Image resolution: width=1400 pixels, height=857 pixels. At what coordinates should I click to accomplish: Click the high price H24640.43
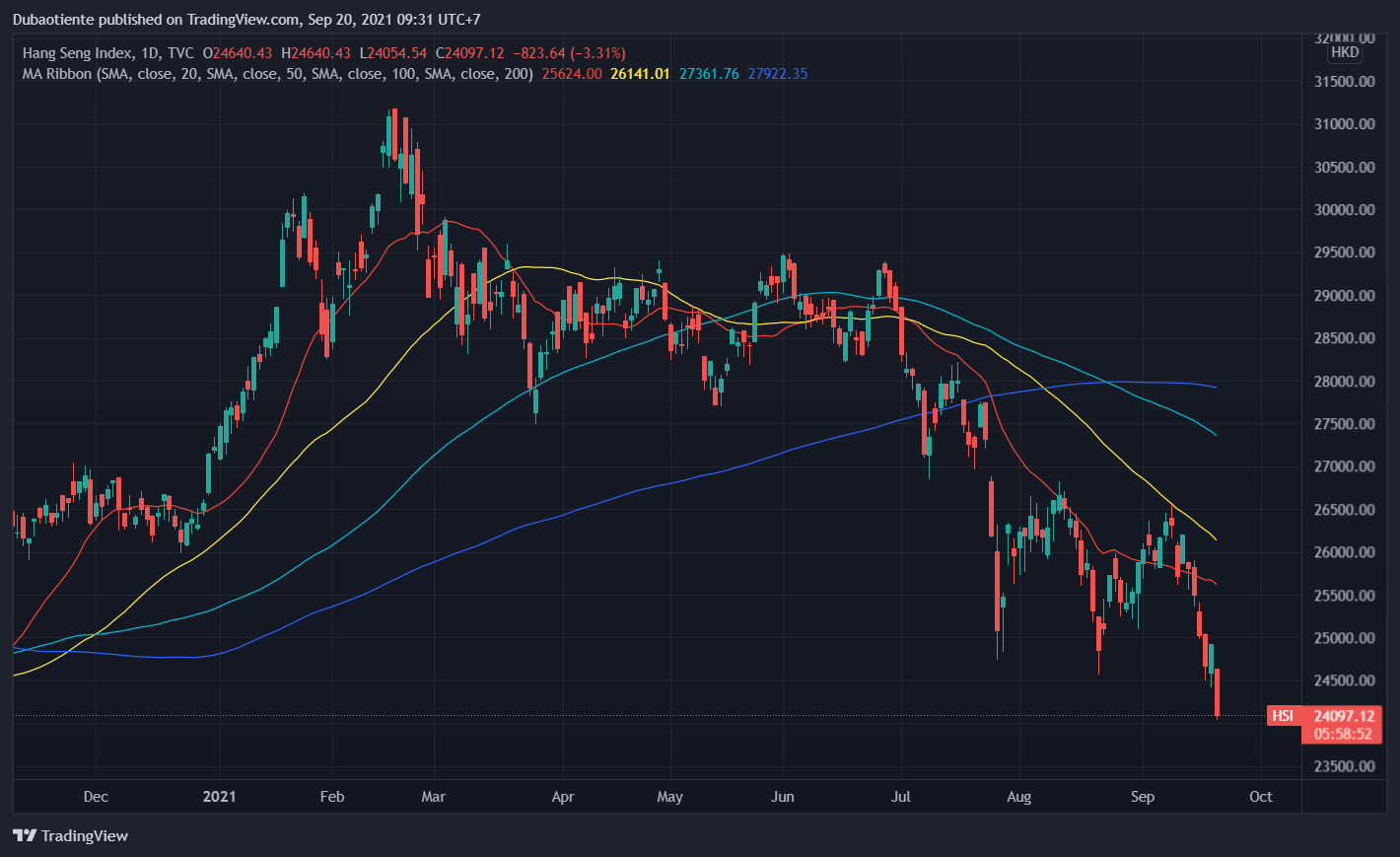[x=315, y=53]
